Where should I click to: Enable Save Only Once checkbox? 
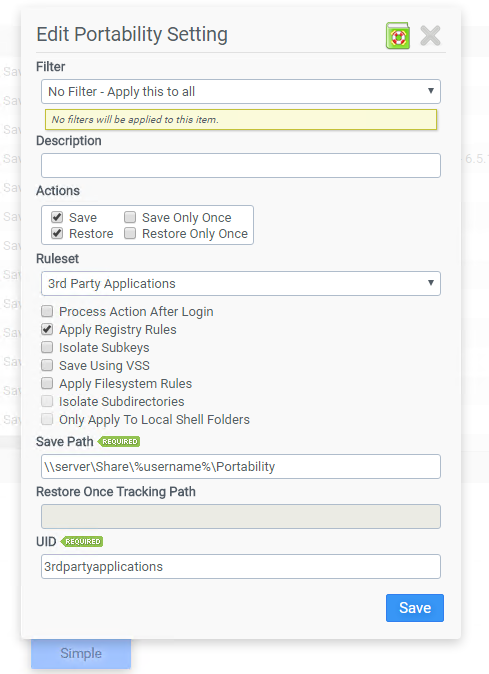pyautogui.click(x=130, y=217)
